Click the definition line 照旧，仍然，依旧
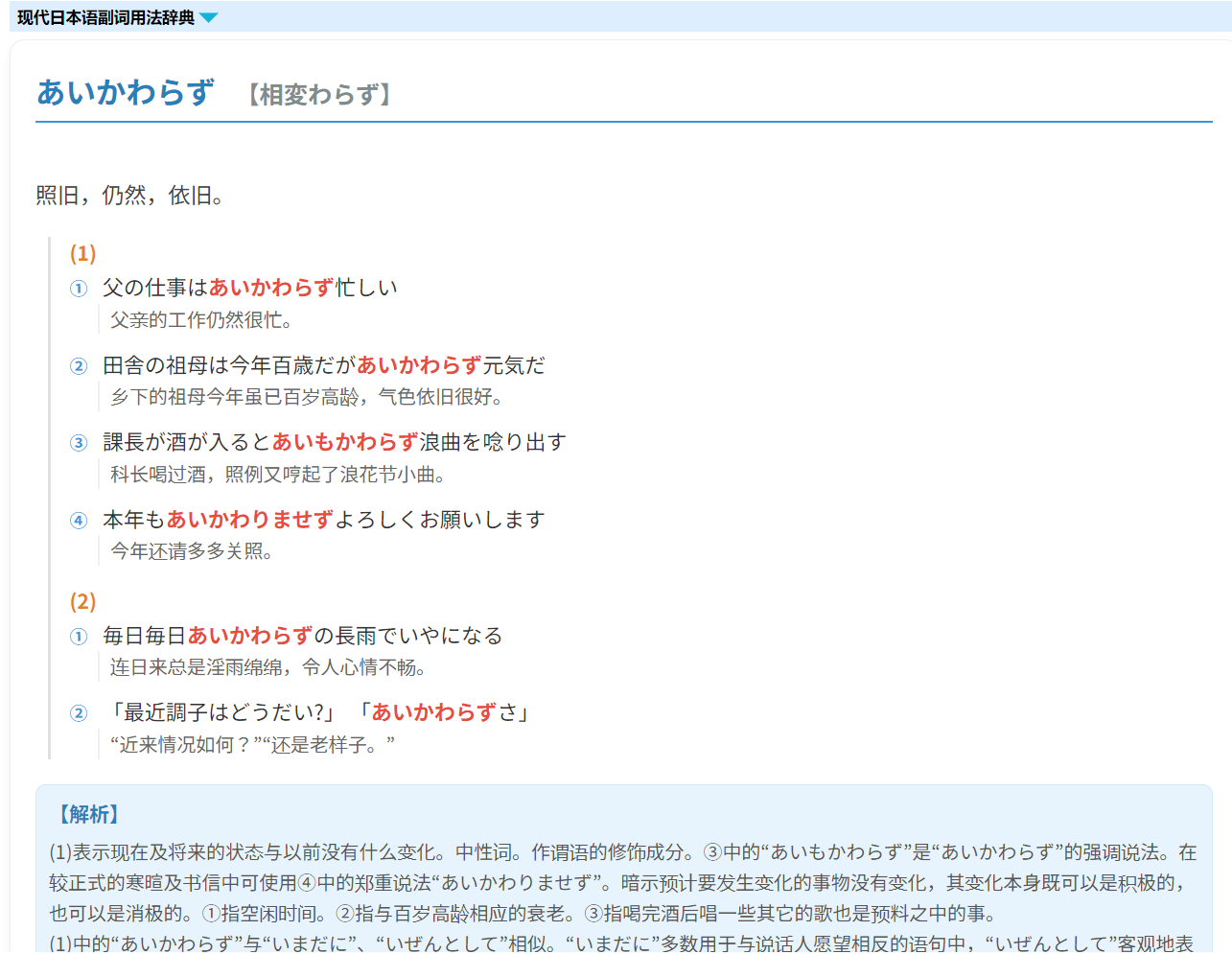 click(130, 196)
